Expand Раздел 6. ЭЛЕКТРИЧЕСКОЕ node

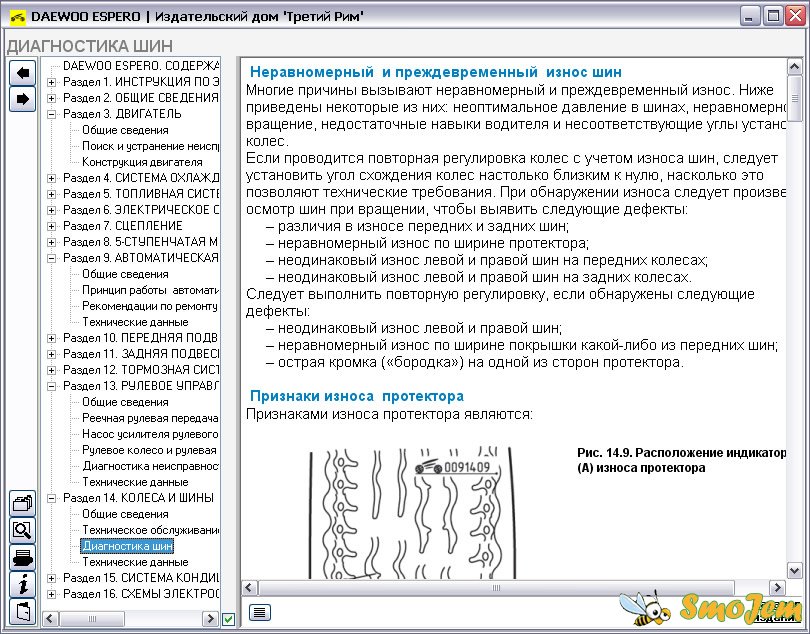(x=51, y=210)
